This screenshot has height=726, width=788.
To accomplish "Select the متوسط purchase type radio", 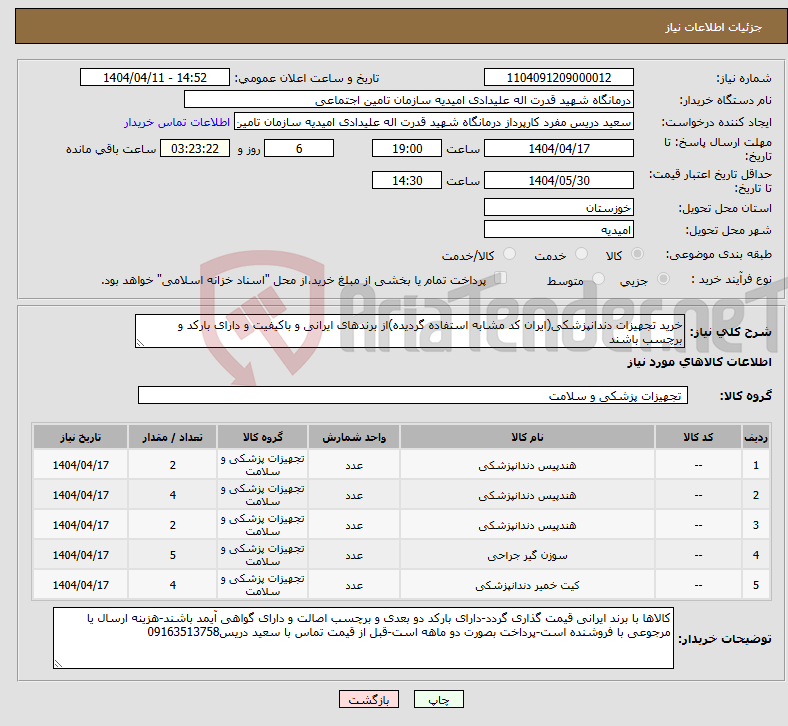I will [598, 279].
